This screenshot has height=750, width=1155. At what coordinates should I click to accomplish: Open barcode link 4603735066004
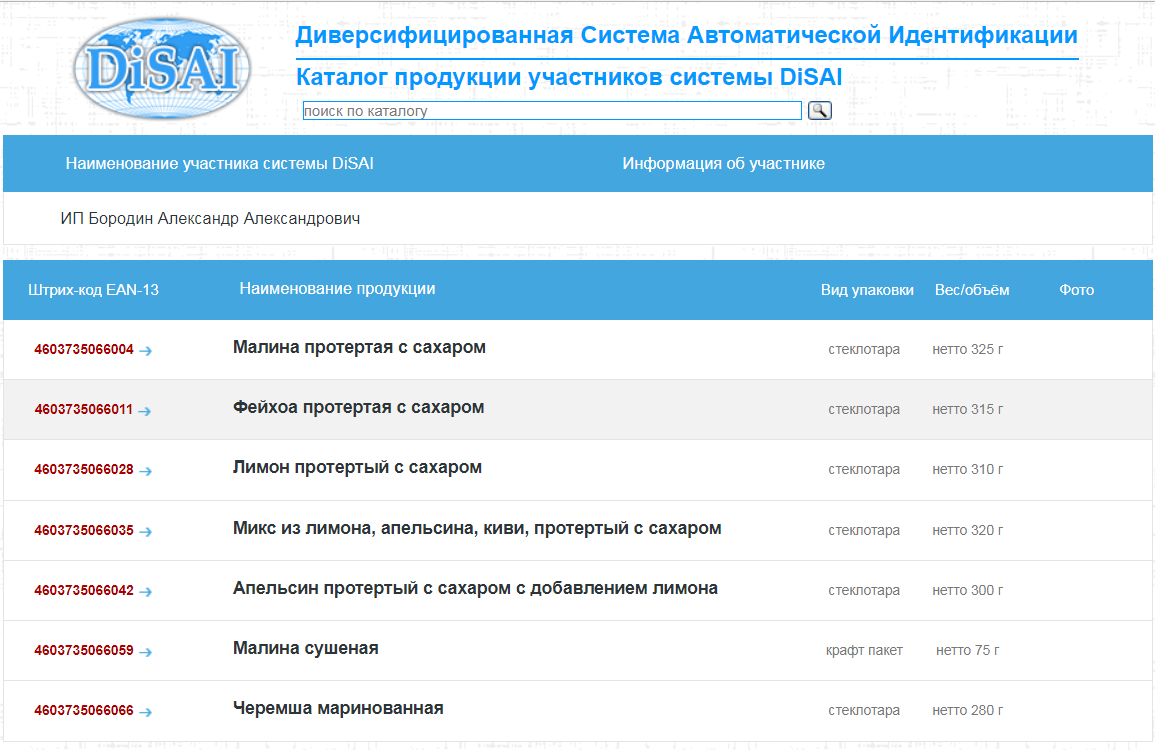point(84,350)
